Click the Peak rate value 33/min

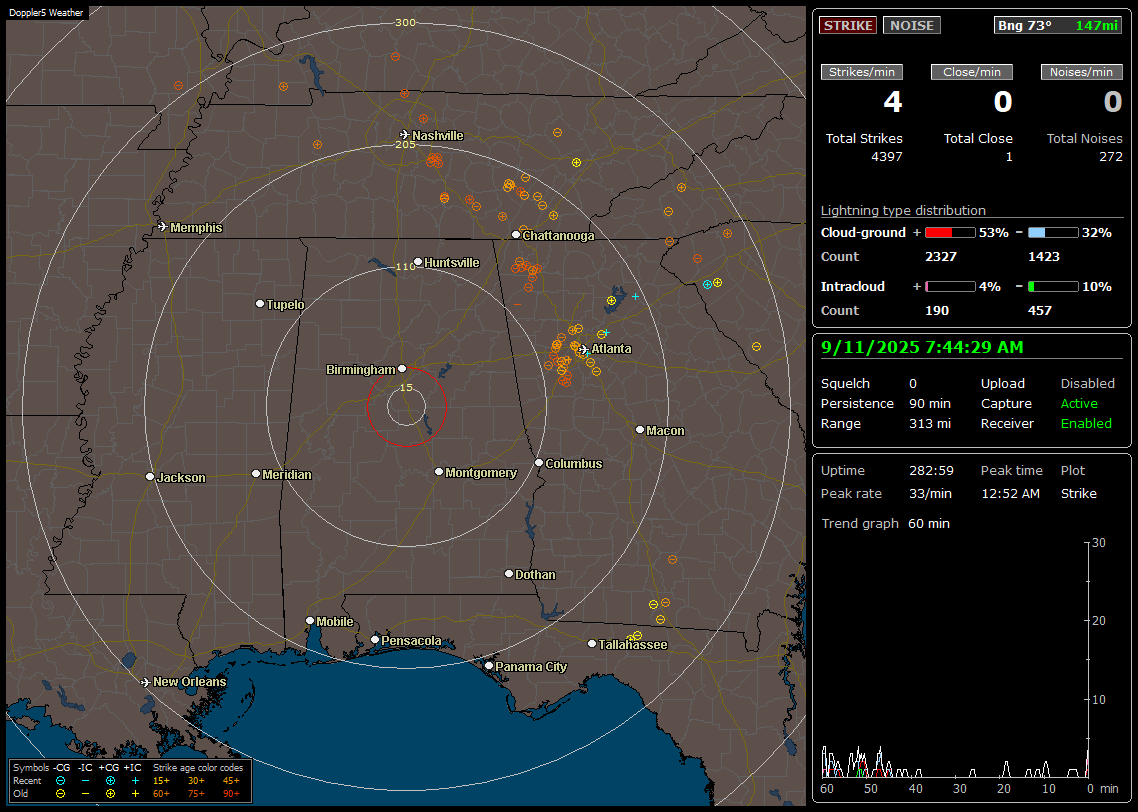pyautogui.click(x=931, y=493)
